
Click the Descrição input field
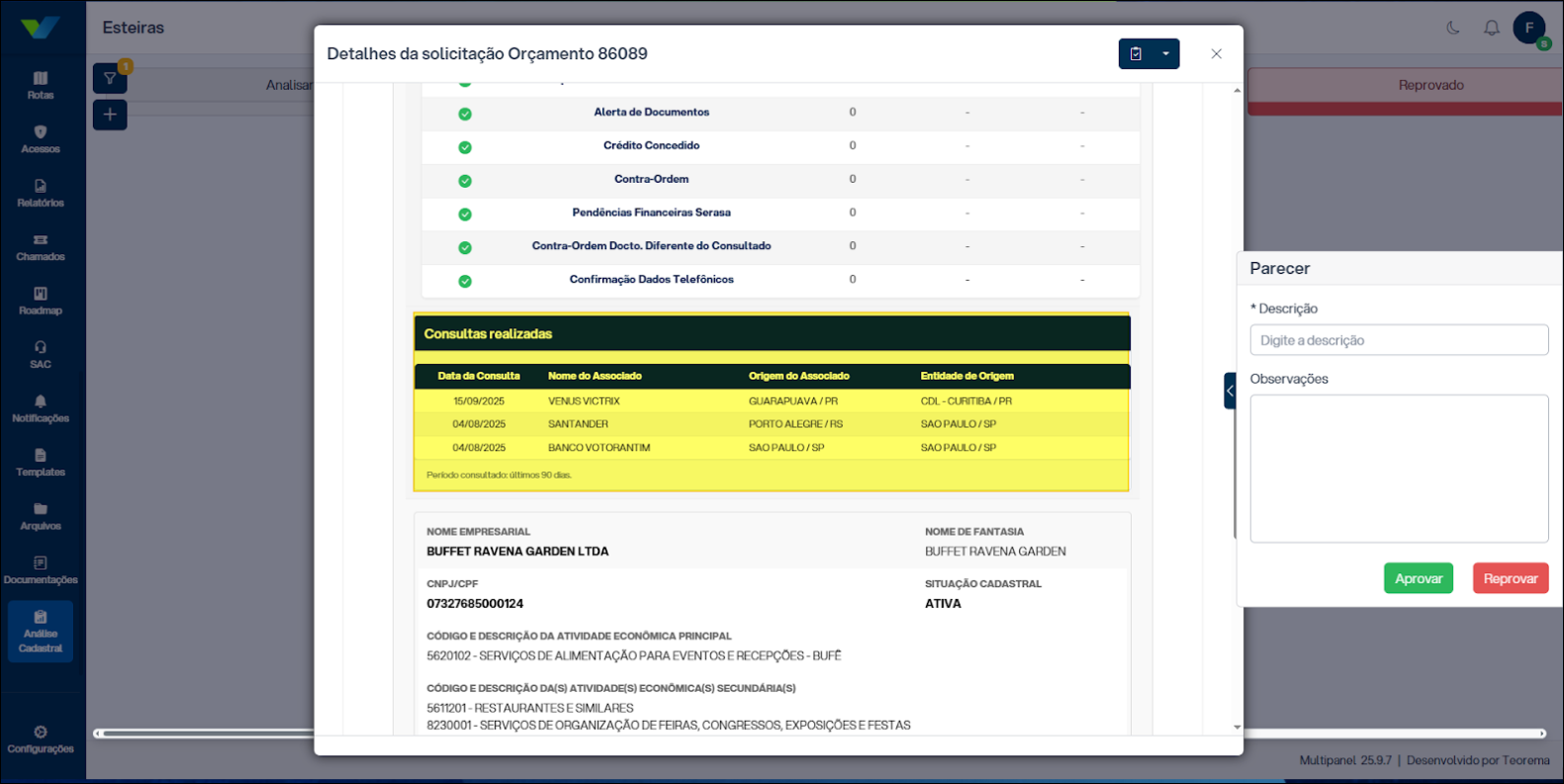[x=1398, y=340]
